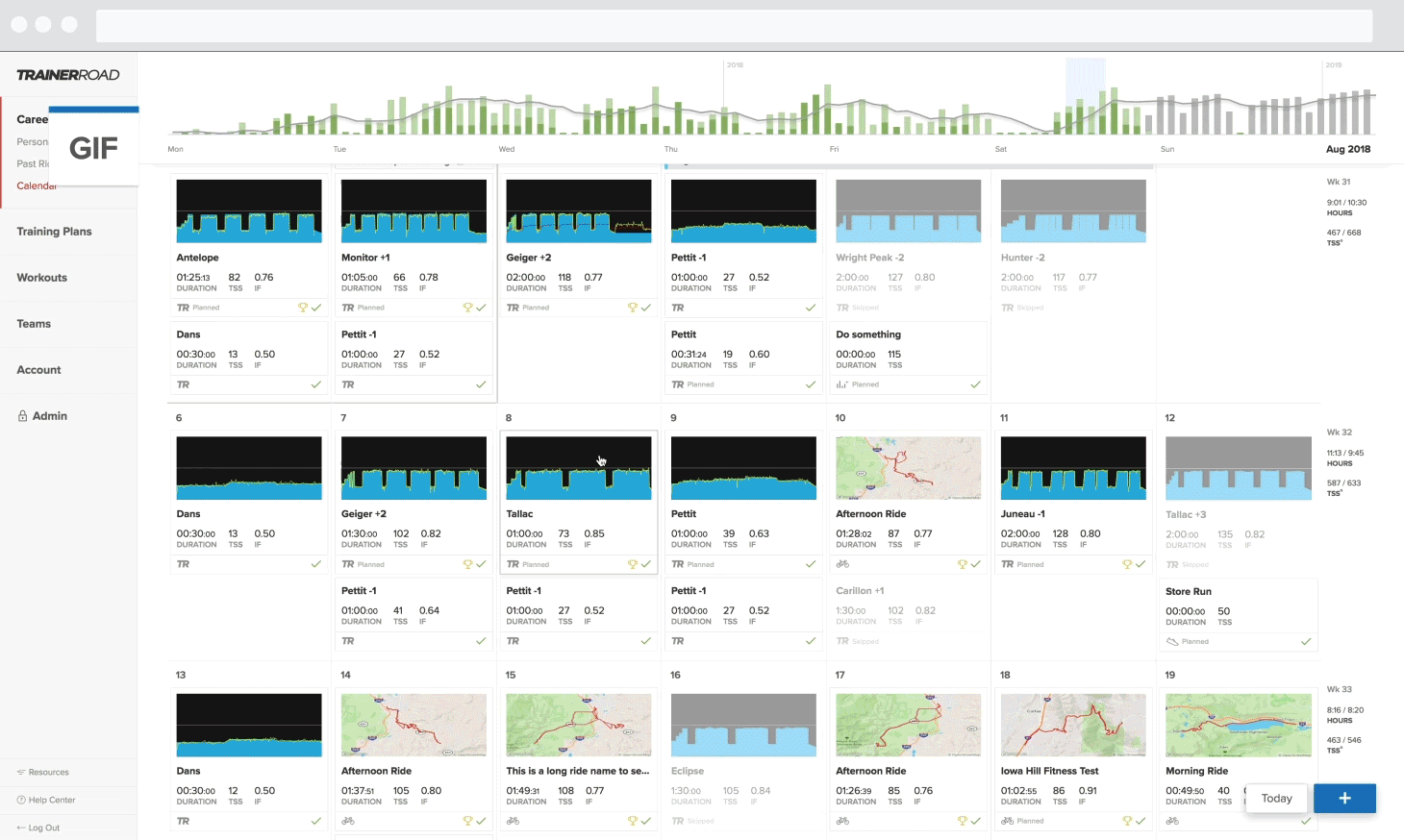The height and width of the screenshot is (840, 1404).
Task: Click the 'Wk 32' week label
Action: [x=1339, y=432]
